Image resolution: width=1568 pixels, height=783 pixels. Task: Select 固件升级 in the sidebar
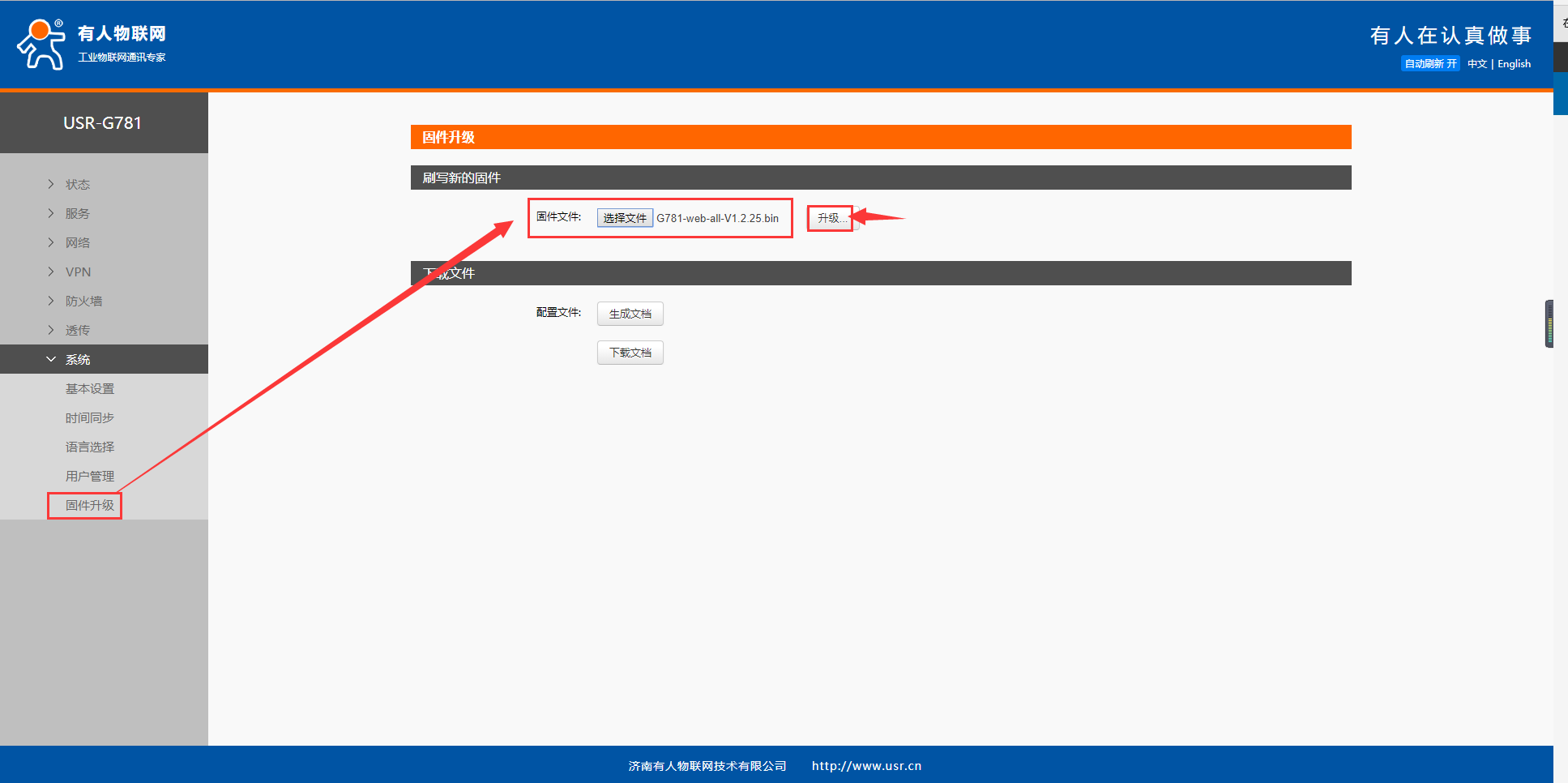(90, 506)
